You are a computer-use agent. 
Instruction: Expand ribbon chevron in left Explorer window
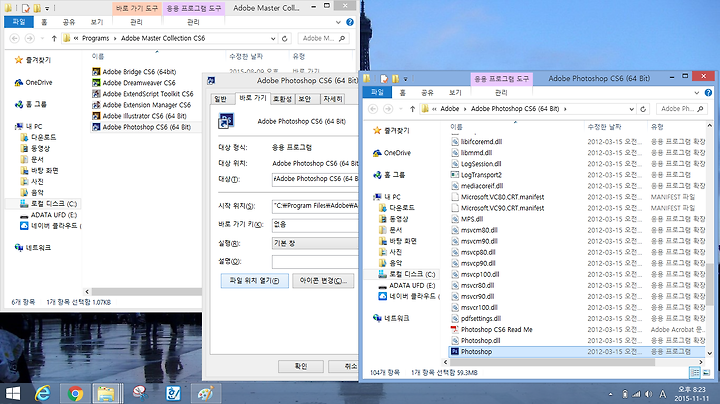(338, 22)
